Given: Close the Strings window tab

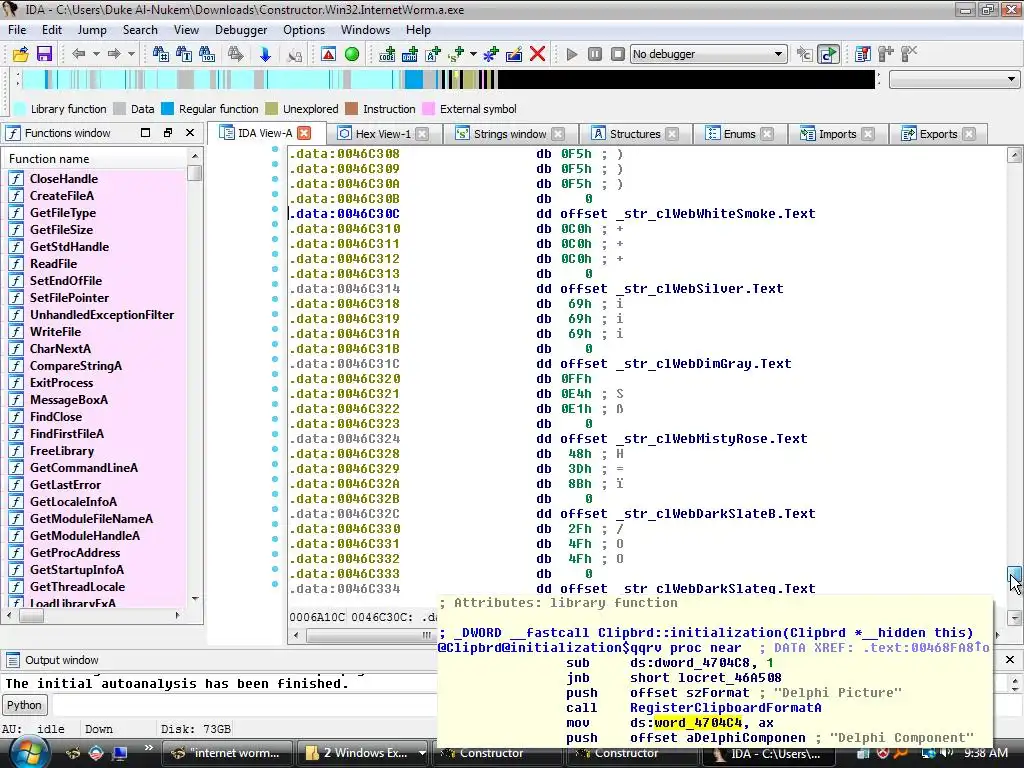Looking at the screenshot, I should point(558,134).
